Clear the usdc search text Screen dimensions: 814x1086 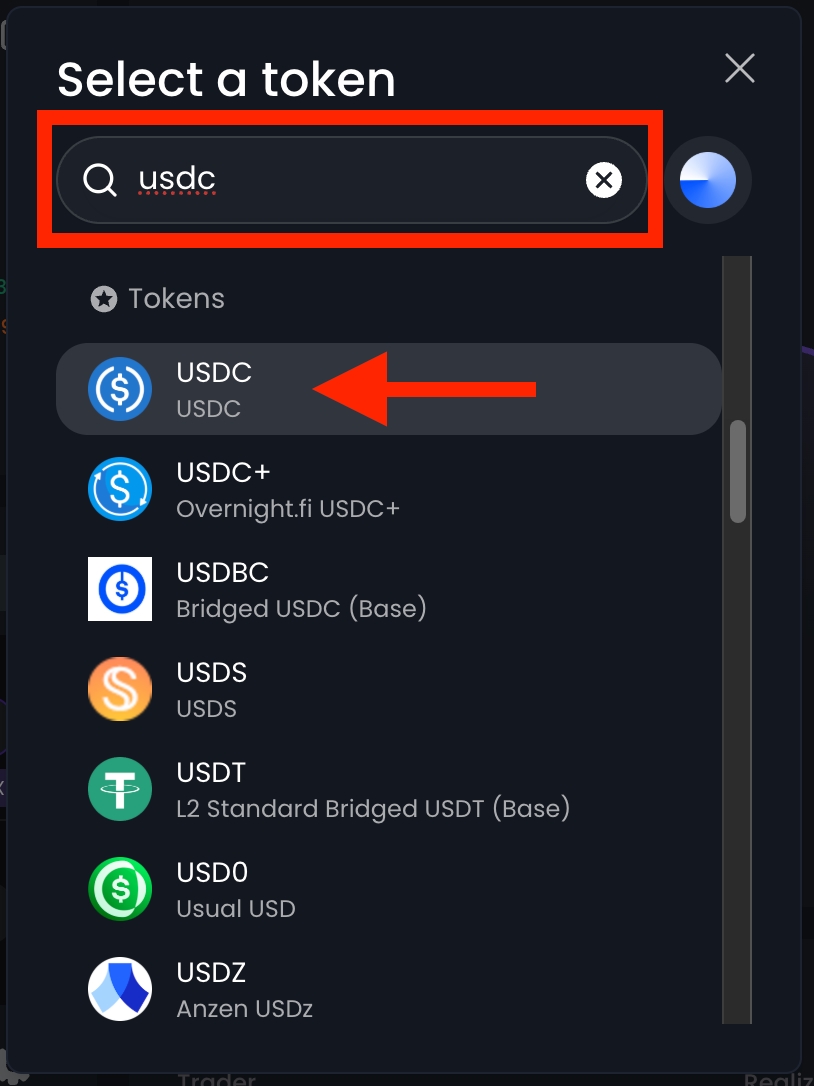603,180
